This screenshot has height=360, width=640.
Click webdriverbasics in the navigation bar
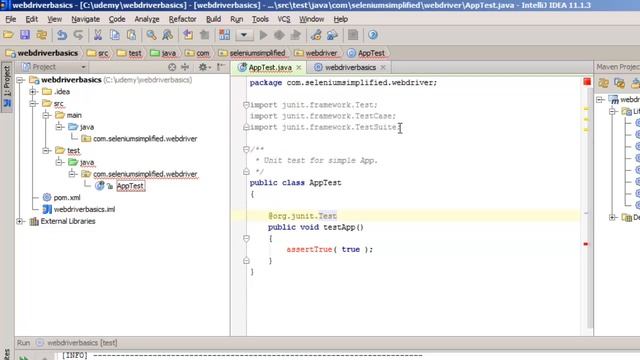pos(42,53)
